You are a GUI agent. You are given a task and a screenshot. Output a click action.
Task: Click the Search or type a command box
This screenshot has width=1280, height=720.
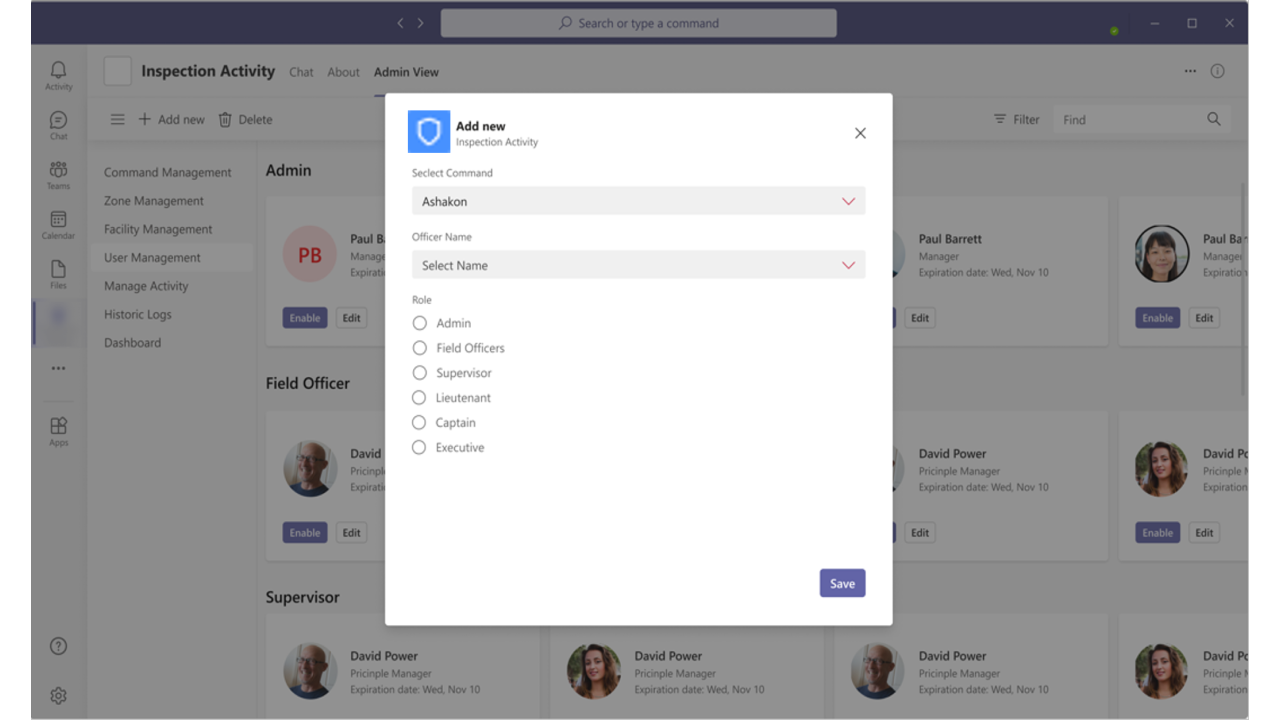click(638, 23)
